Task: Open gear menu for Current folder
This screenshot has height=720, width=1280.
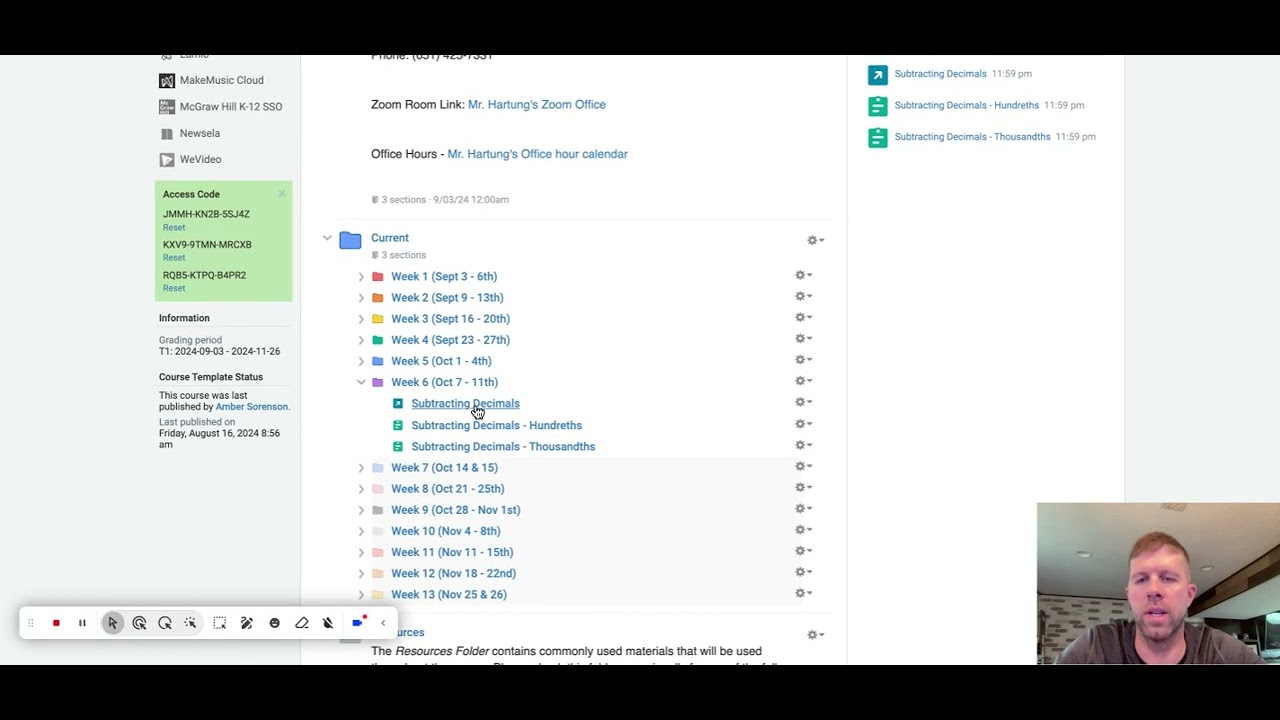Action: pyautogui.click(x=816, y=240)
